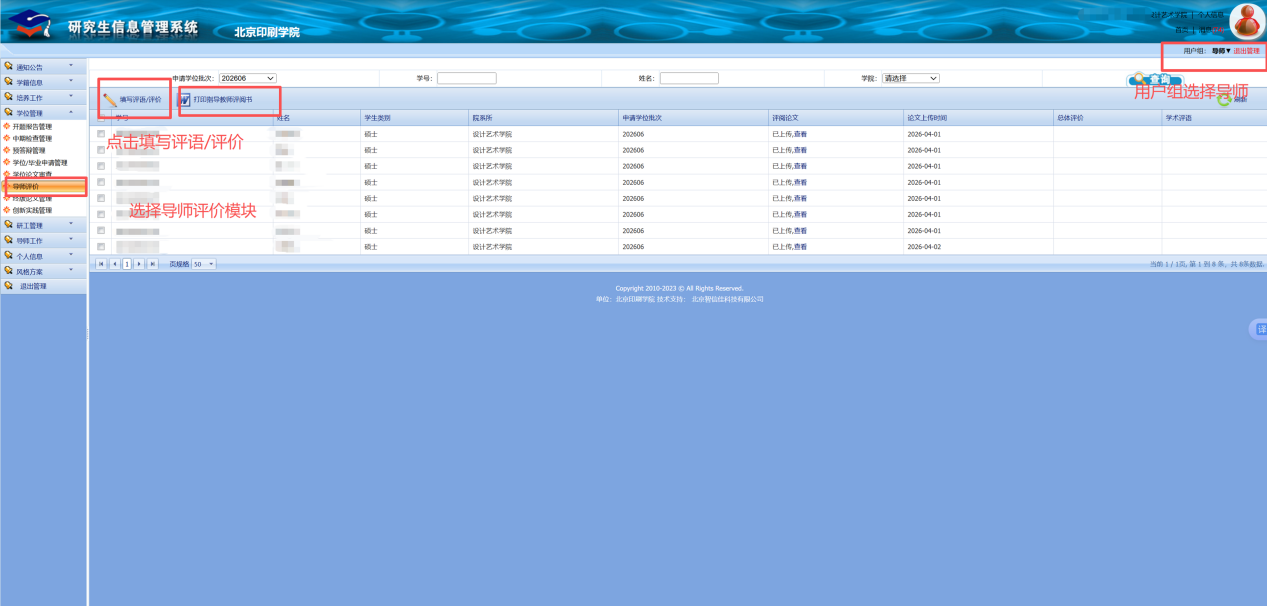Go to the next page in pager
This screenshot has height=606, width=1267.
tap(139, 264)
